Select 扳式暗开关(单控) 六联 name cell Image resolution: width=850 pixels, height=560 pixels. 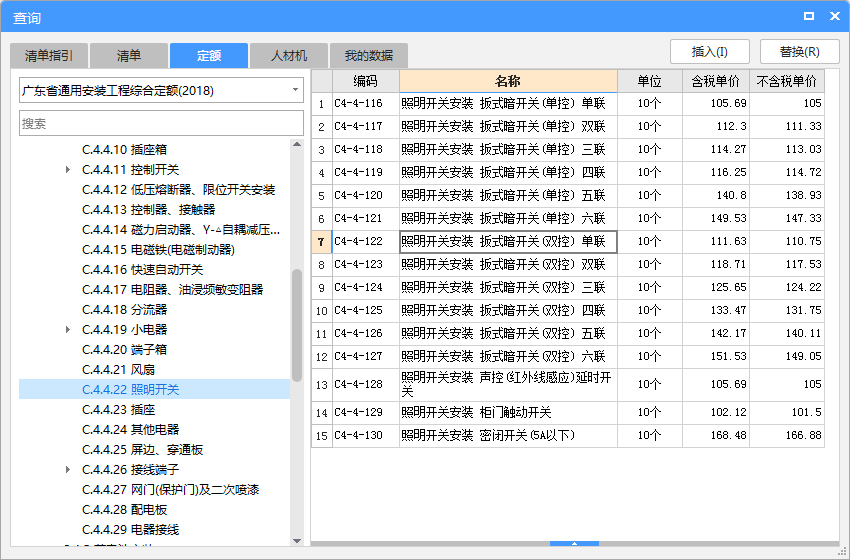coord(508,218)
